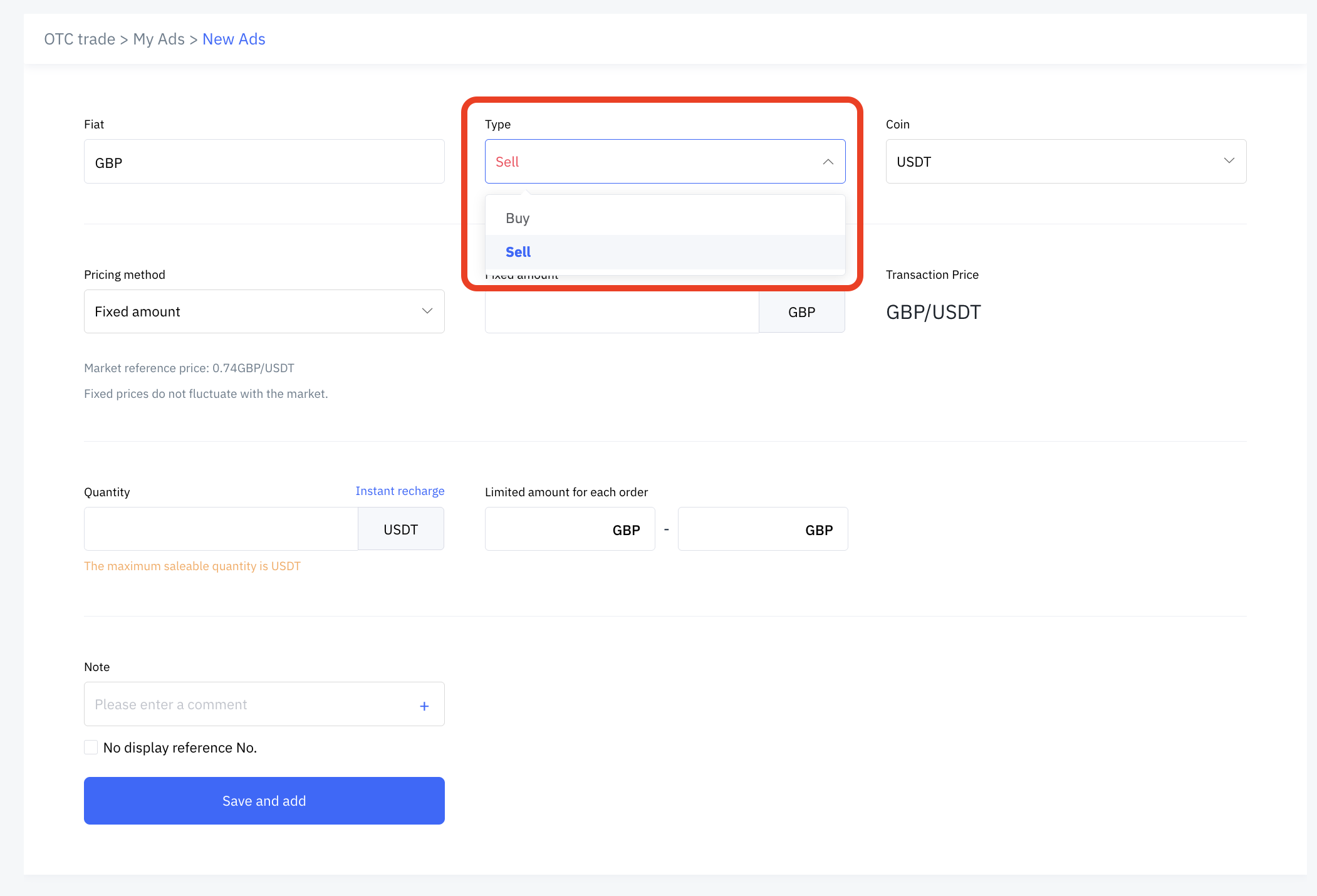Click the Save and add button
Screen dimensions: 1317x896
coord(264,801)
